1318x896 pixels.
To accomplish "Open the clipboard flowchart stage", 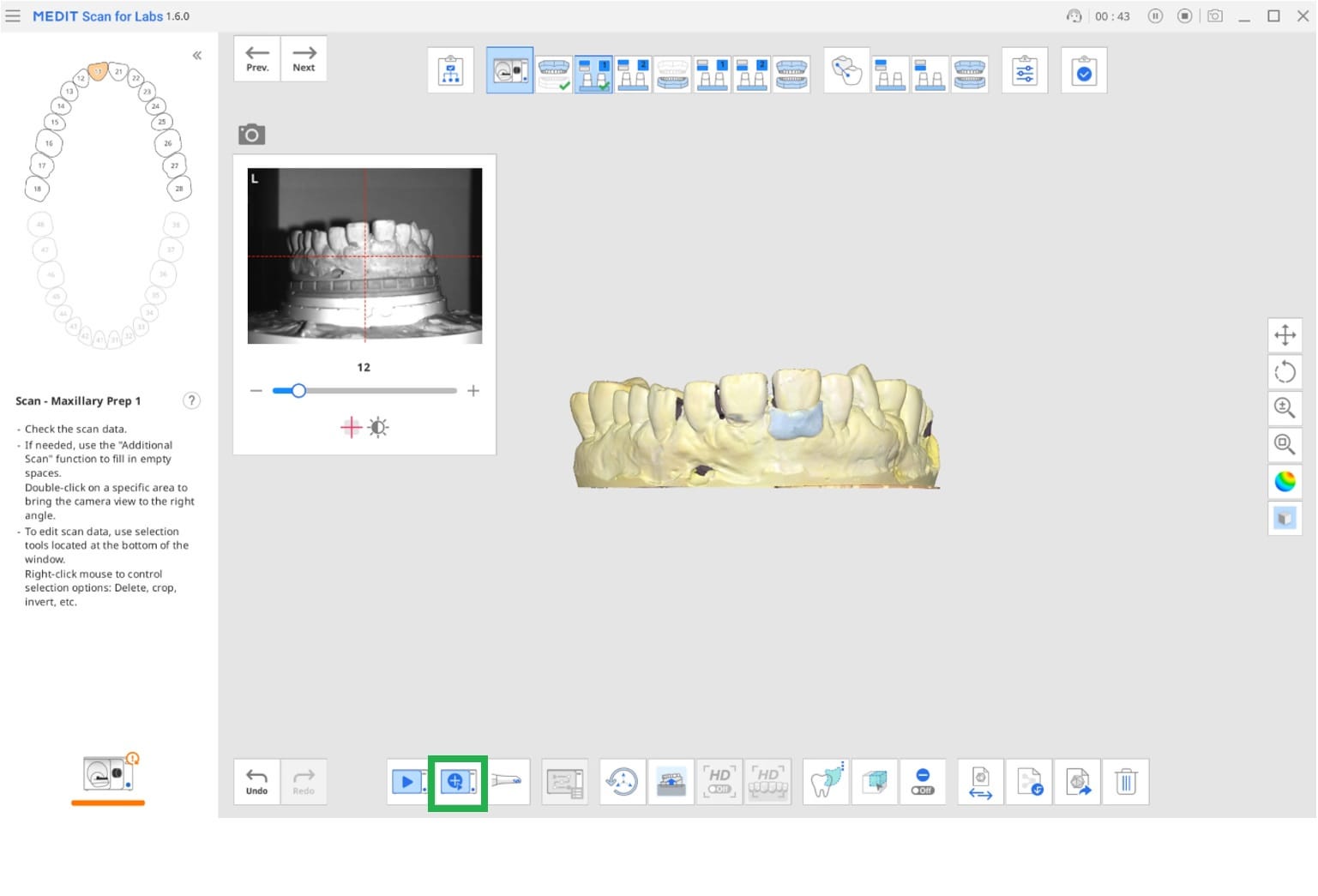I will [x=450, y=71].
